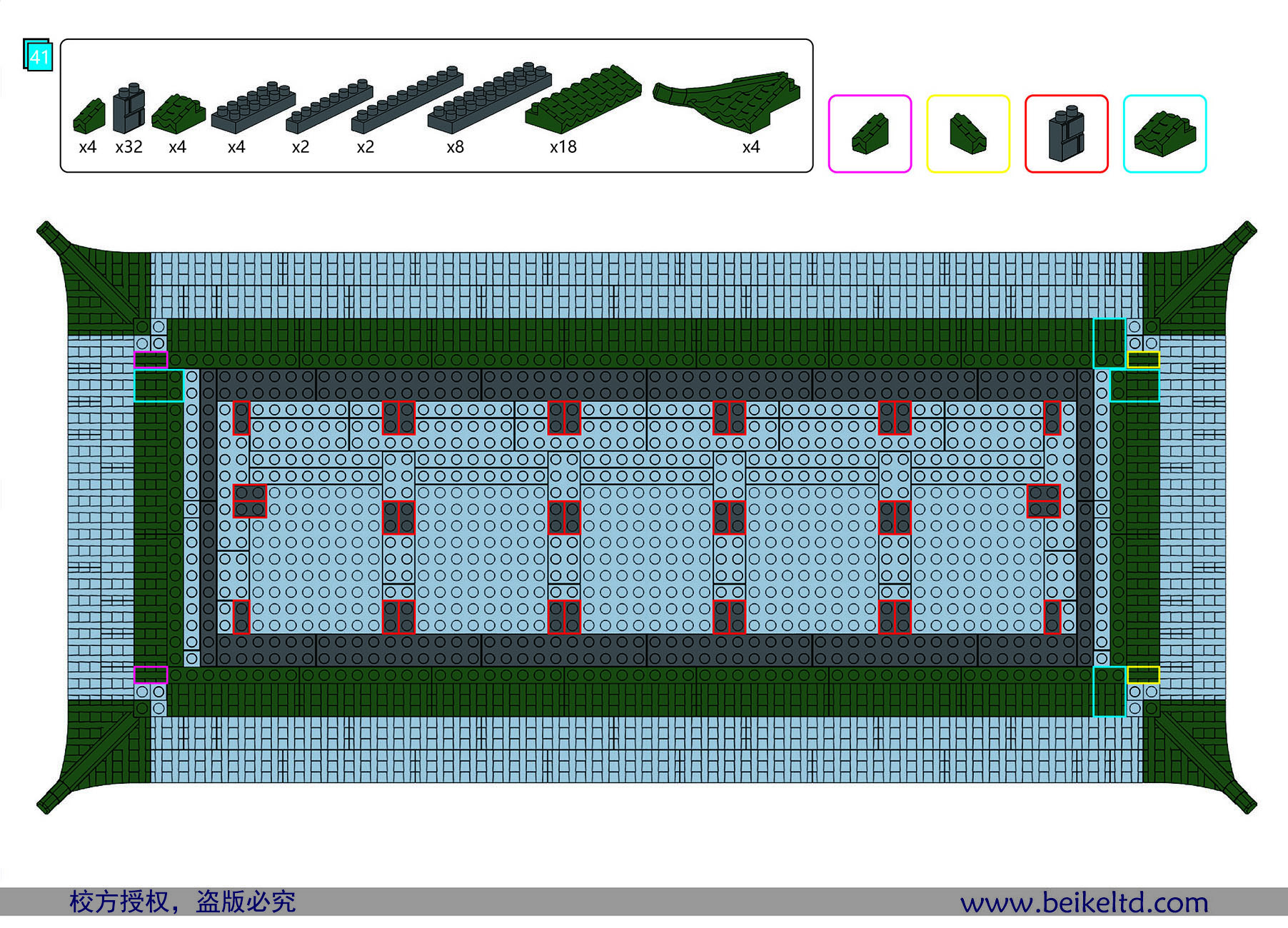Viewport: 1288px width, 928px height.
Task: Select the small green slope piece in parts list
Action: [x=89, y=116]
